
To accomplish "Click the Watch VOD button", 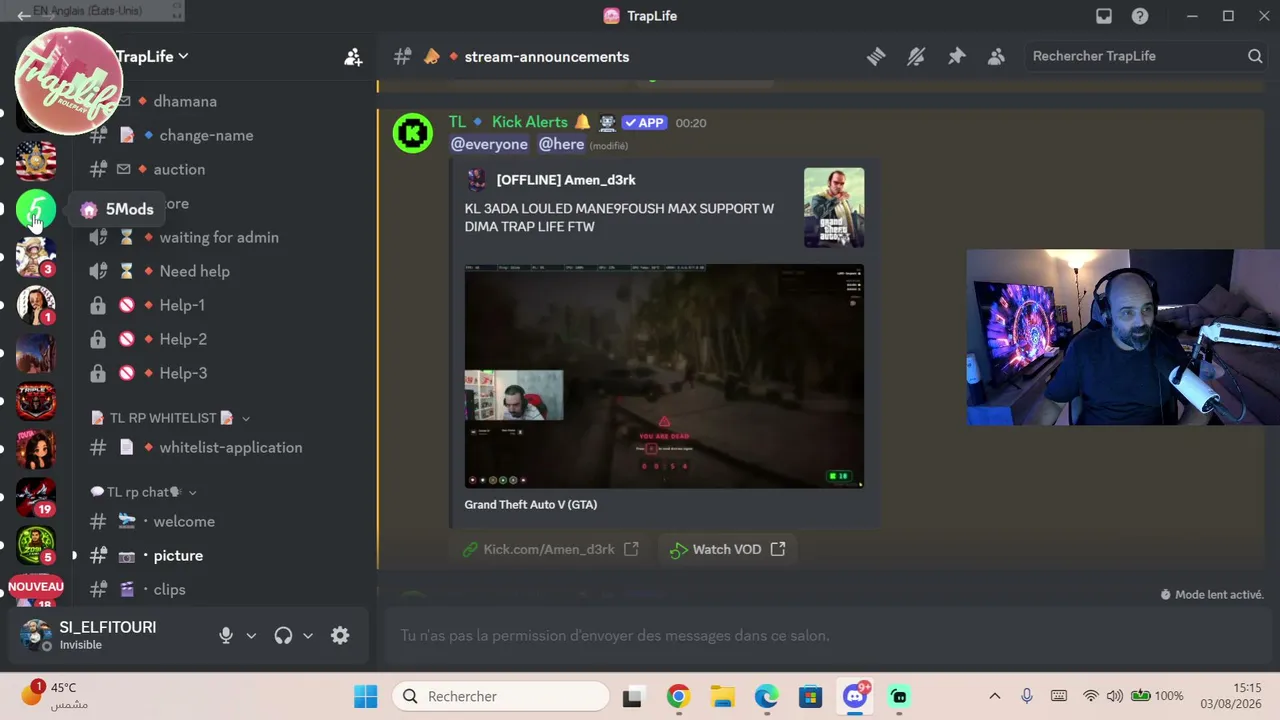I will (x=727, y=549).
